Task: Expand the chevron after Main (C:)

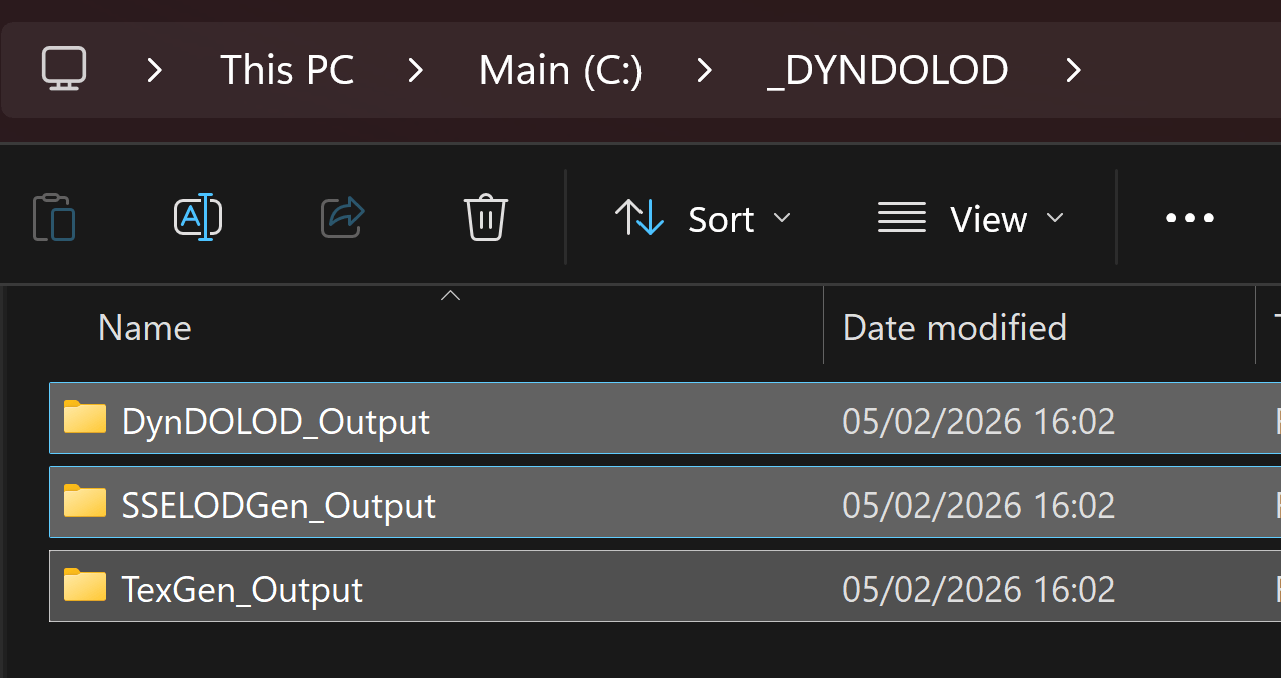Action: (x=705, y=70)
